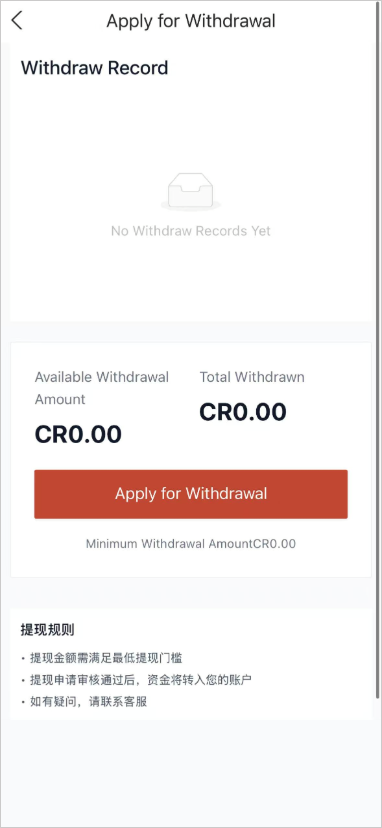Click the 请联系客服 contact support rule
Image resolution: width=382 pixels, height=828 pixels.
click(x=88, y=702)
